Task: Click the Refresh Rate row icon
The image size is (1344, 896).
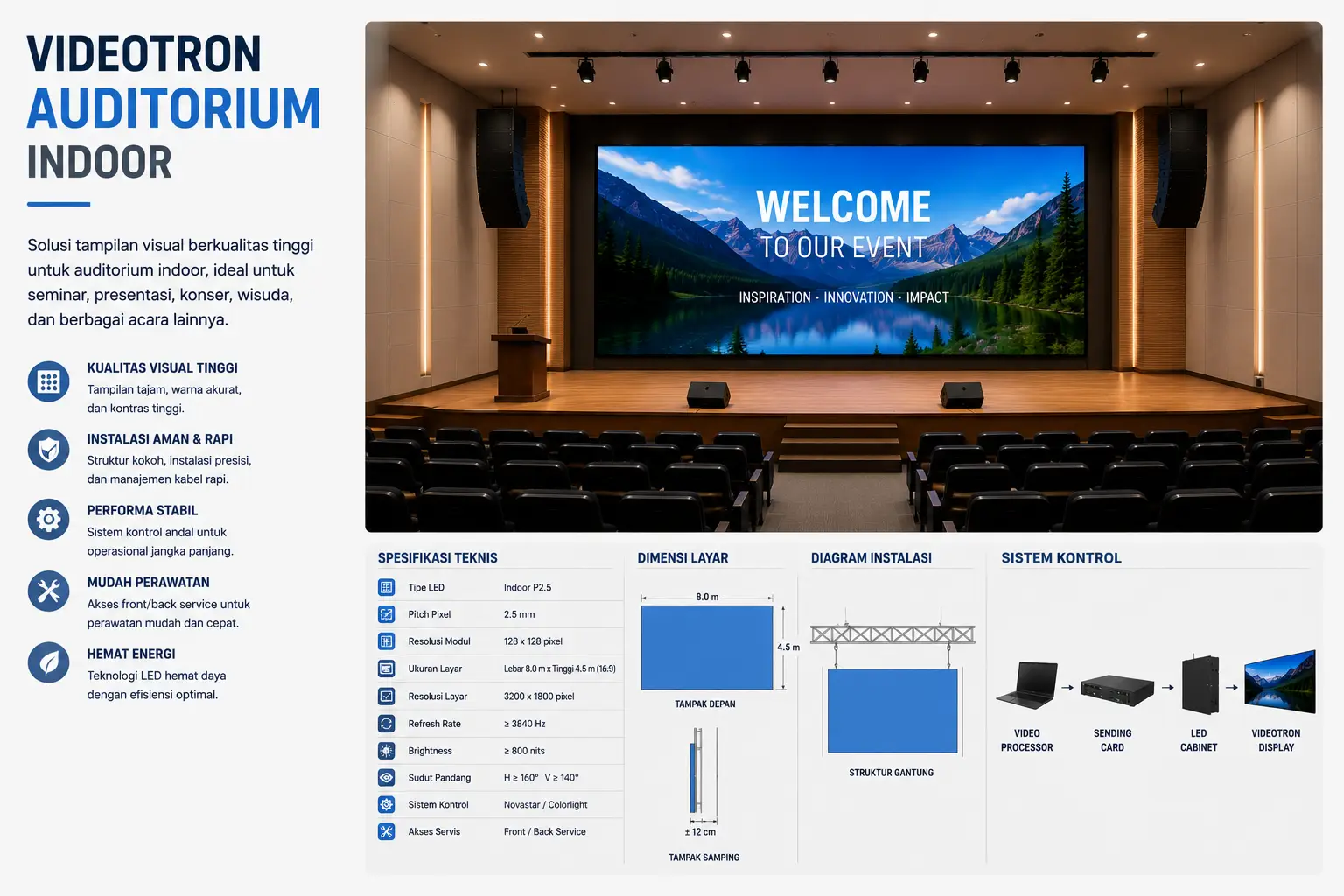Action: tap(386, 724)
